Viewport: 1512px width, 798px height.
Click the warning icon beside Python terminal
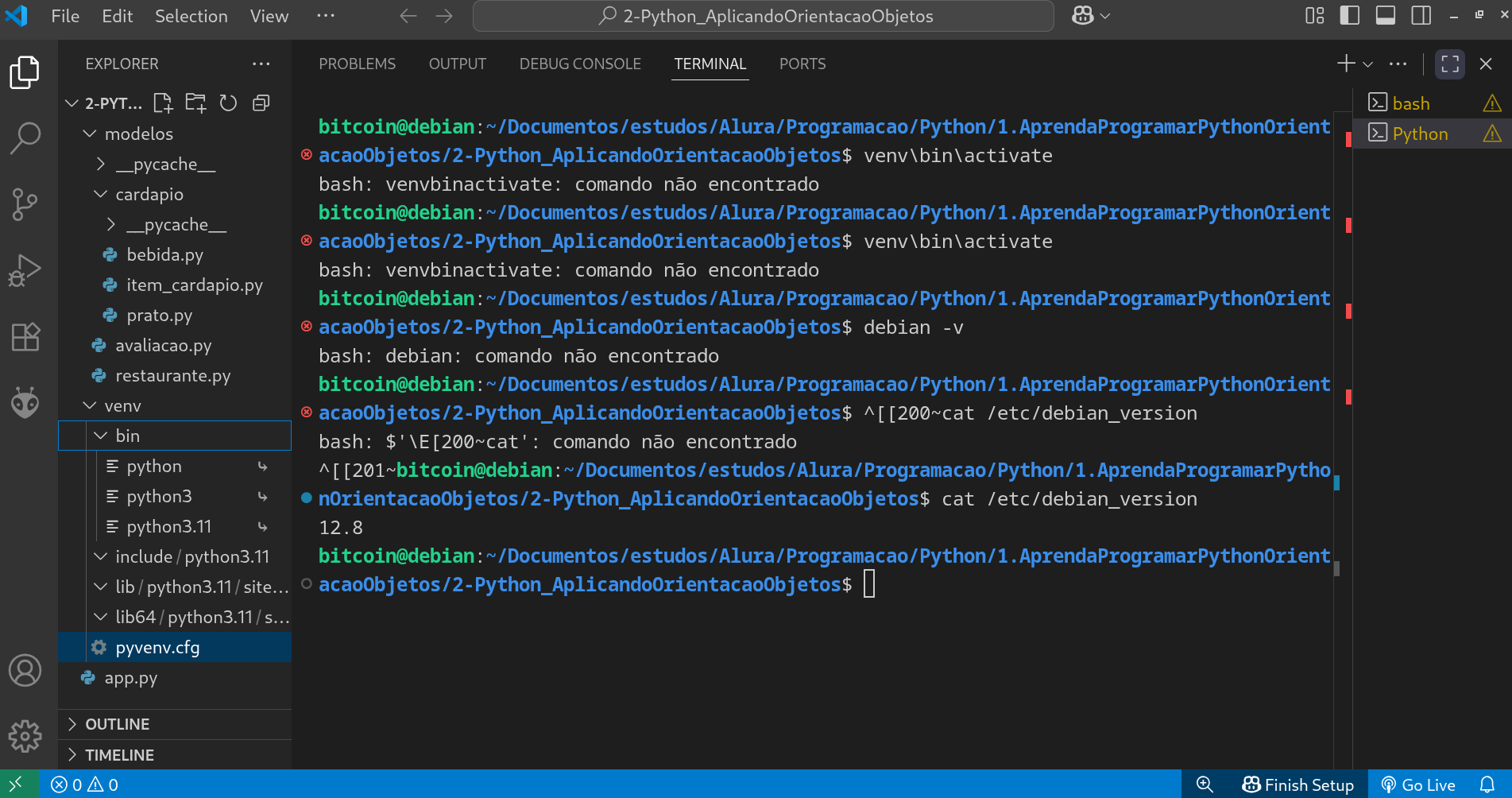click(x=1492, y=134)
